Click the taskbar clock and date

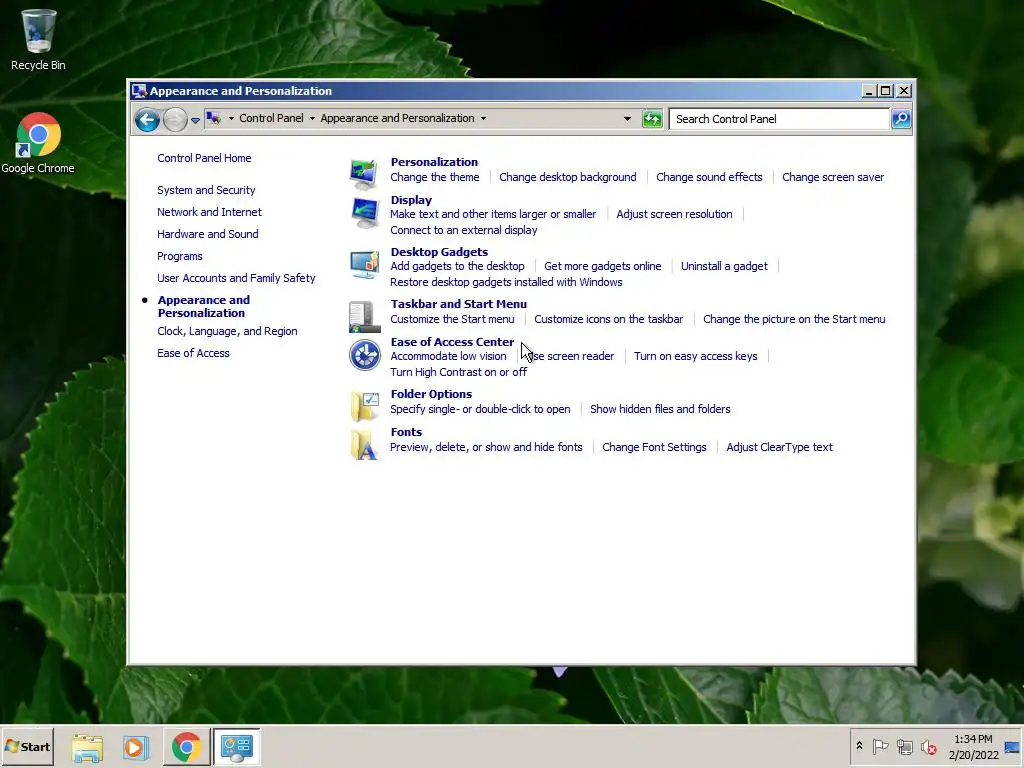[973, 747]
